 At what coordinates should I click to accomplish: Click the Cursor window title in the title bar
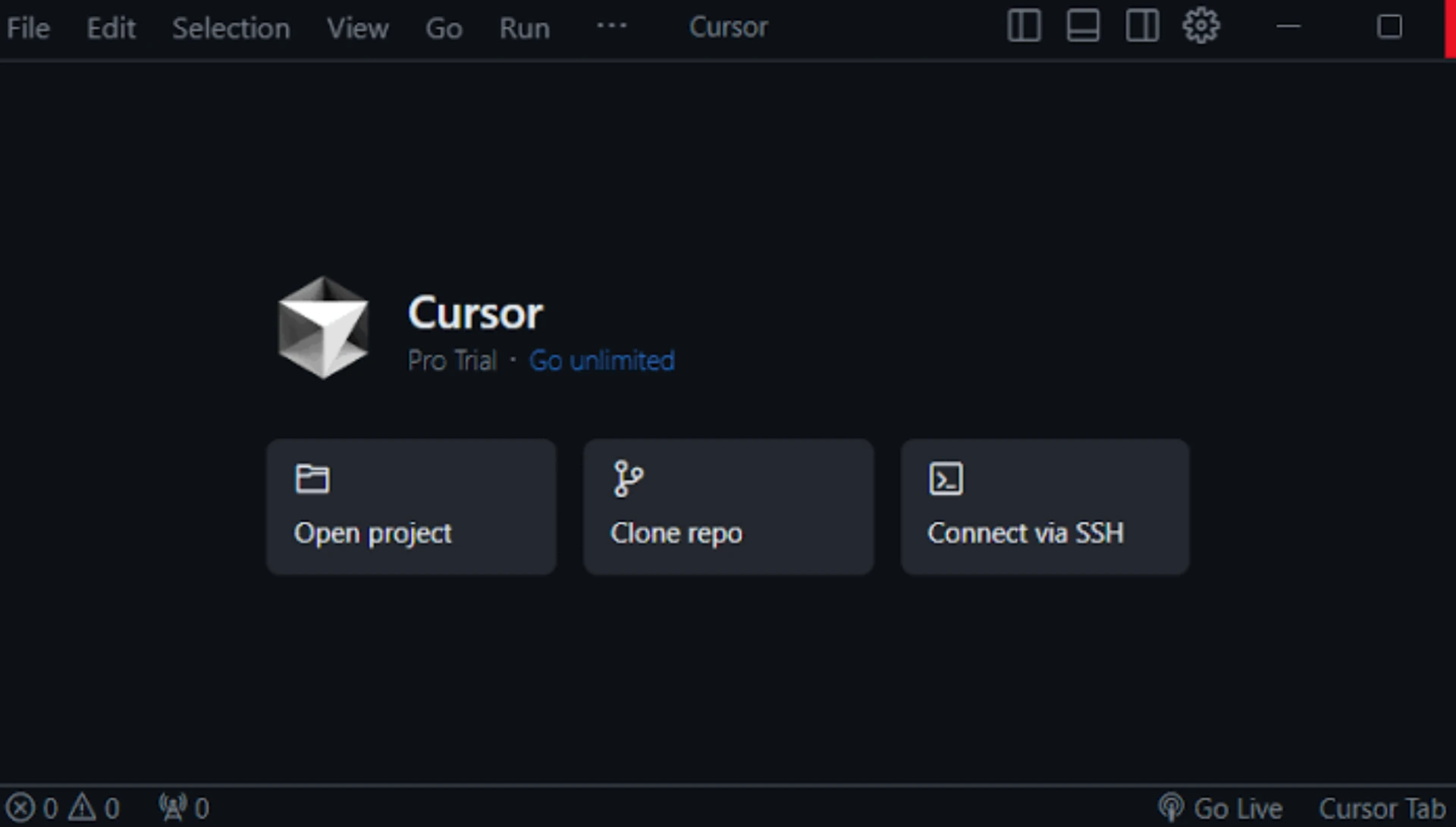(x=728, y=27)
